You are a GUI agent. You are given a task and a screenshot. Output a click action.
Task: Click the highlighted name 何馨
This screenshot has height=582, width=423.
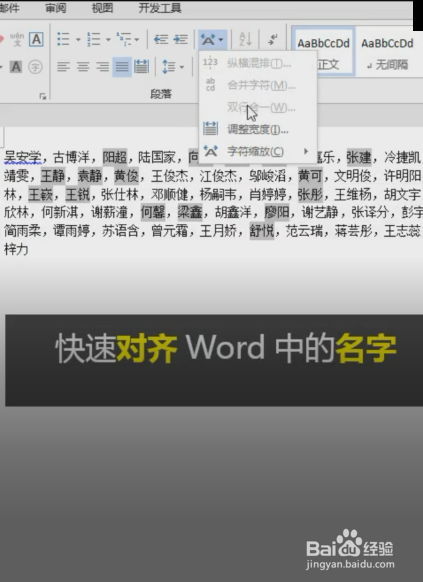coord(153,212)
